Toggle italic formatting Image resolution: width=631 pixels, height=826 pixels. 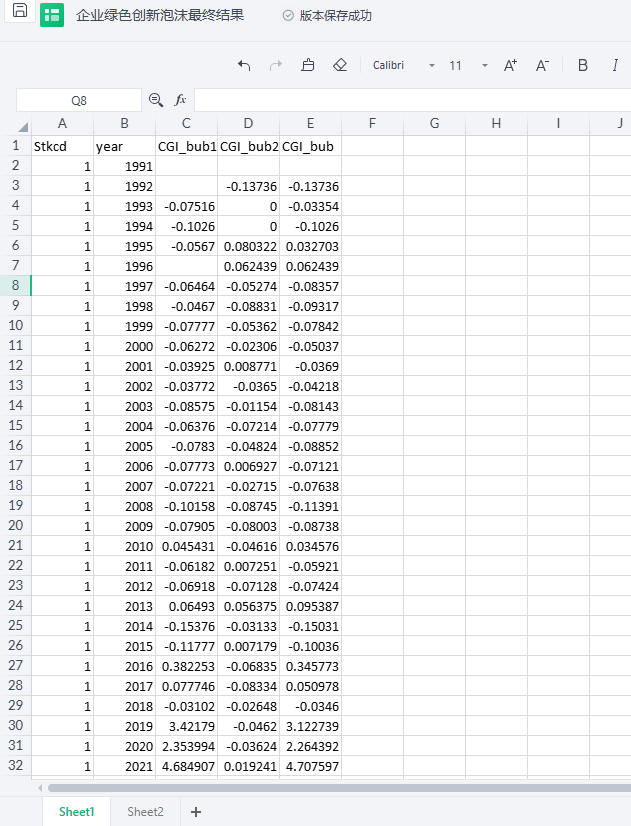pos(615,65)
